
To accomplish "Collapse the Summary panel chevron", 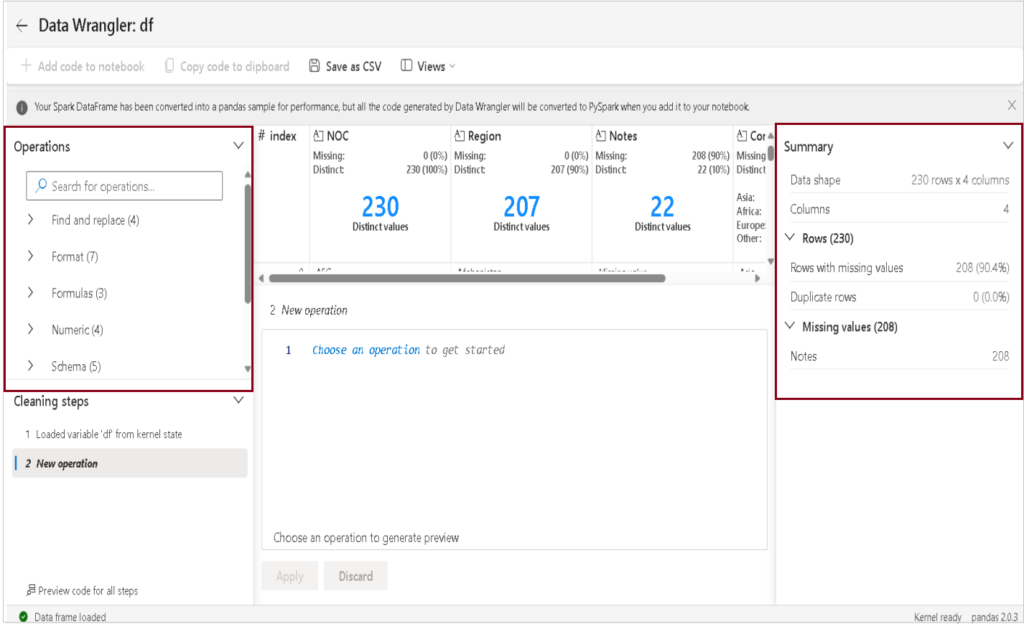I will click(x=1008, y=146).
